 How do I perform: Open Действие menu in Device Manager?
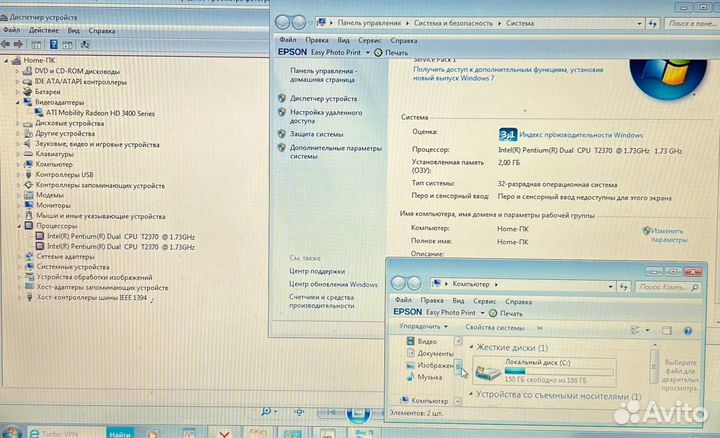[44, 30]
